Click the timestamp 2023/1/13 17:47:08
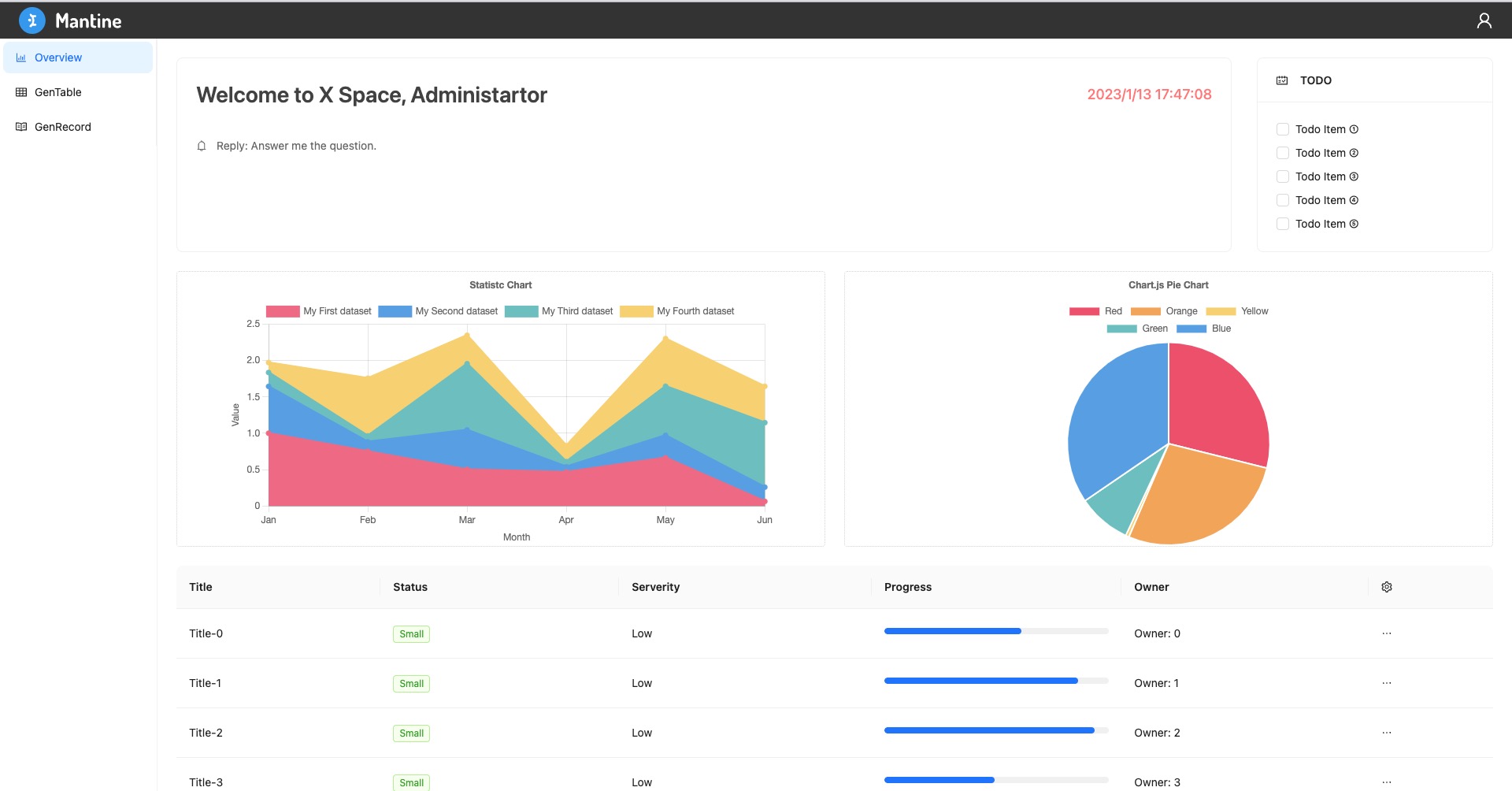1512x791 pixels. 1149,95
